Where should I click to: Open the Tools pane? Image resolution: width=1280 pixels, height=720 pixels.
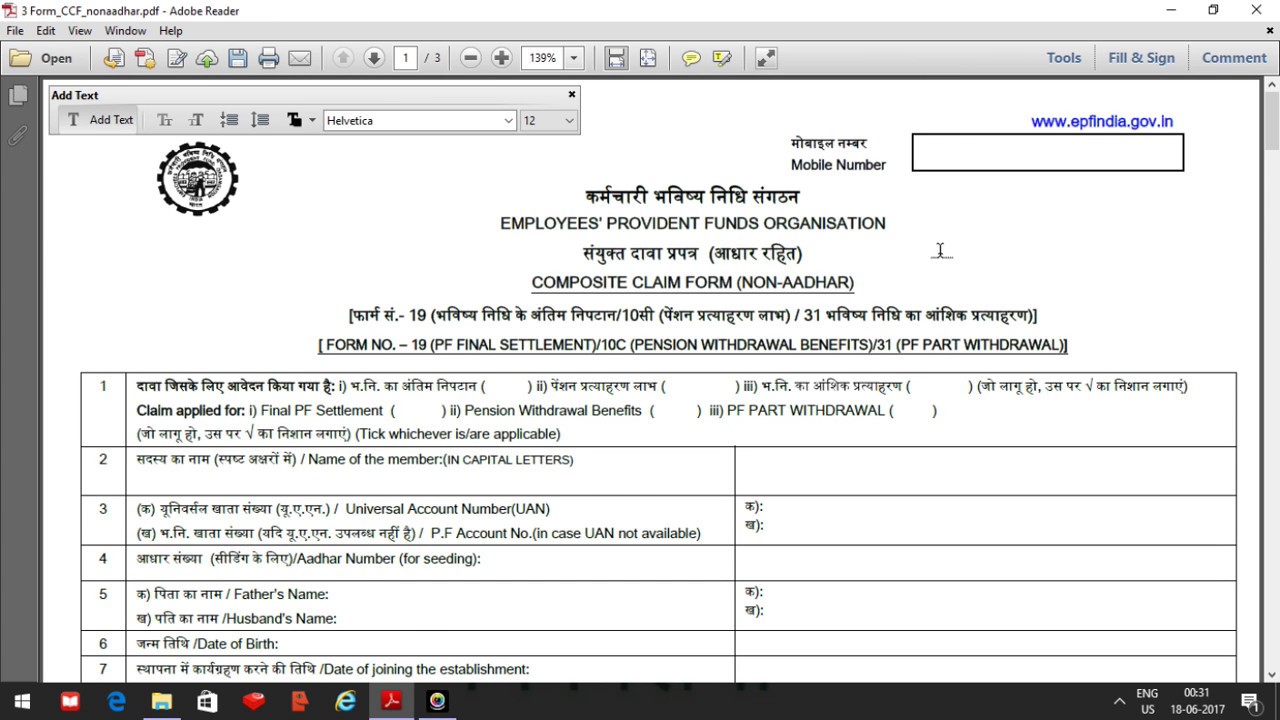[x=1064, y=58]
